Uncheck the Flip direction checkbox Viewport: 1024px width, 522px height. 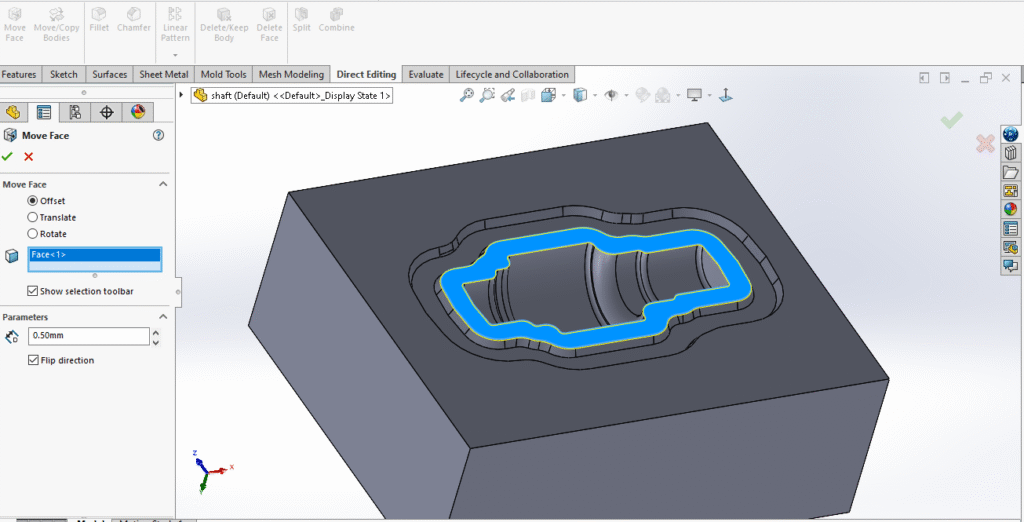[33, 360]
